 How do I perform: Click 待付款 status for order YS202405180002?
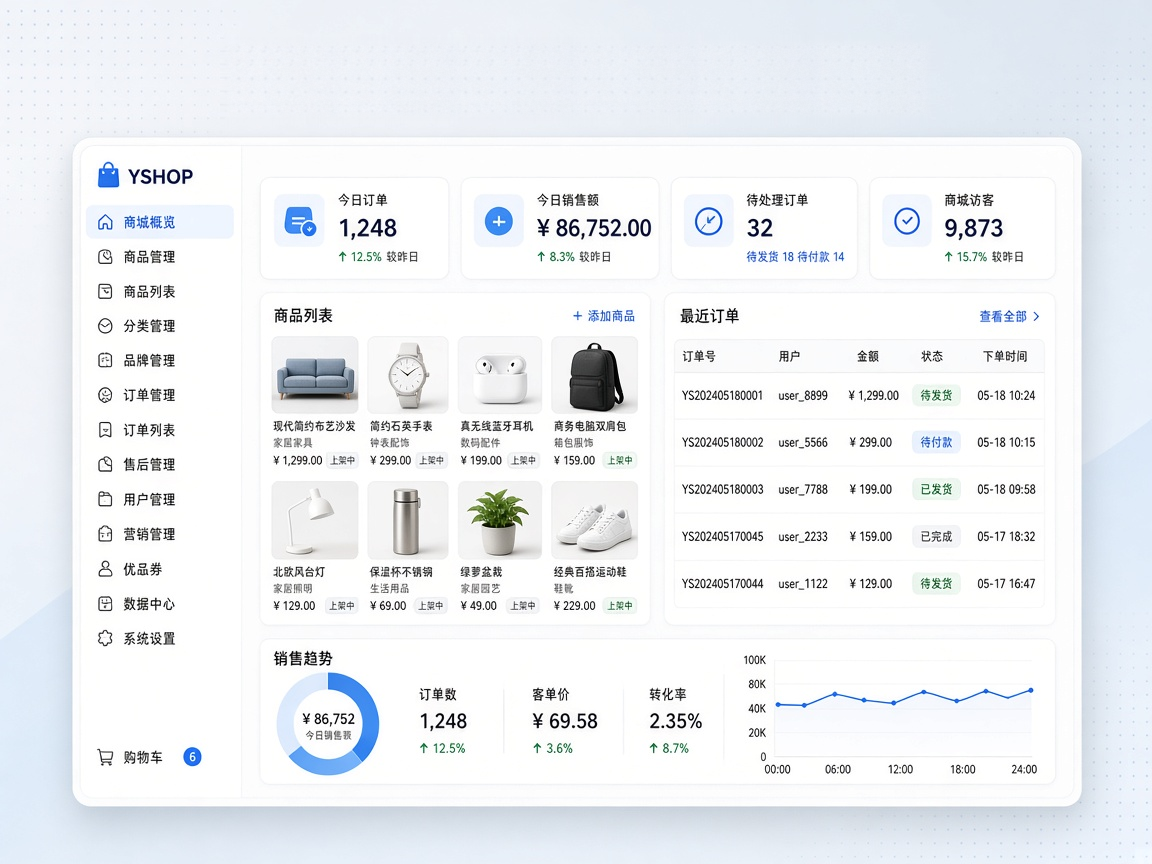click(936, 442)
